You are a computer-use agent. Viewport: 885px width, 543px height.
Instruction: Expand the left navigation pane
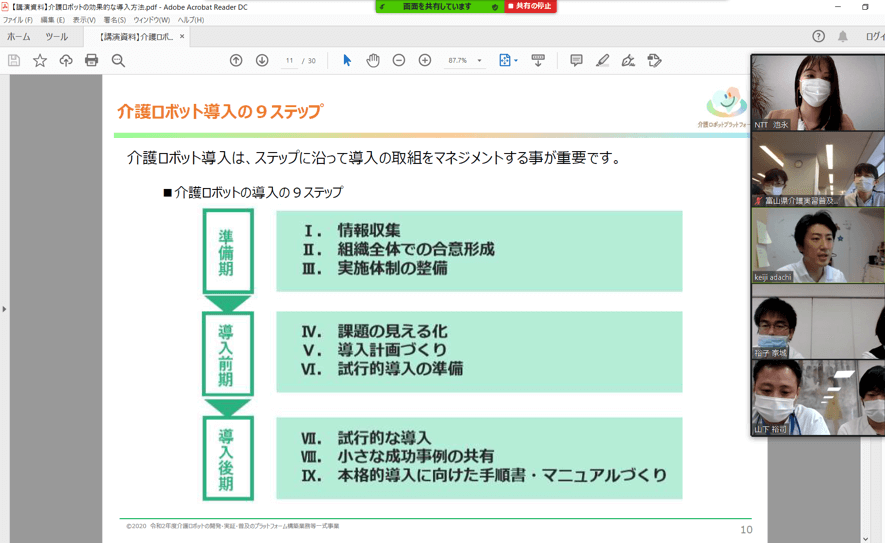click(4, 309)
